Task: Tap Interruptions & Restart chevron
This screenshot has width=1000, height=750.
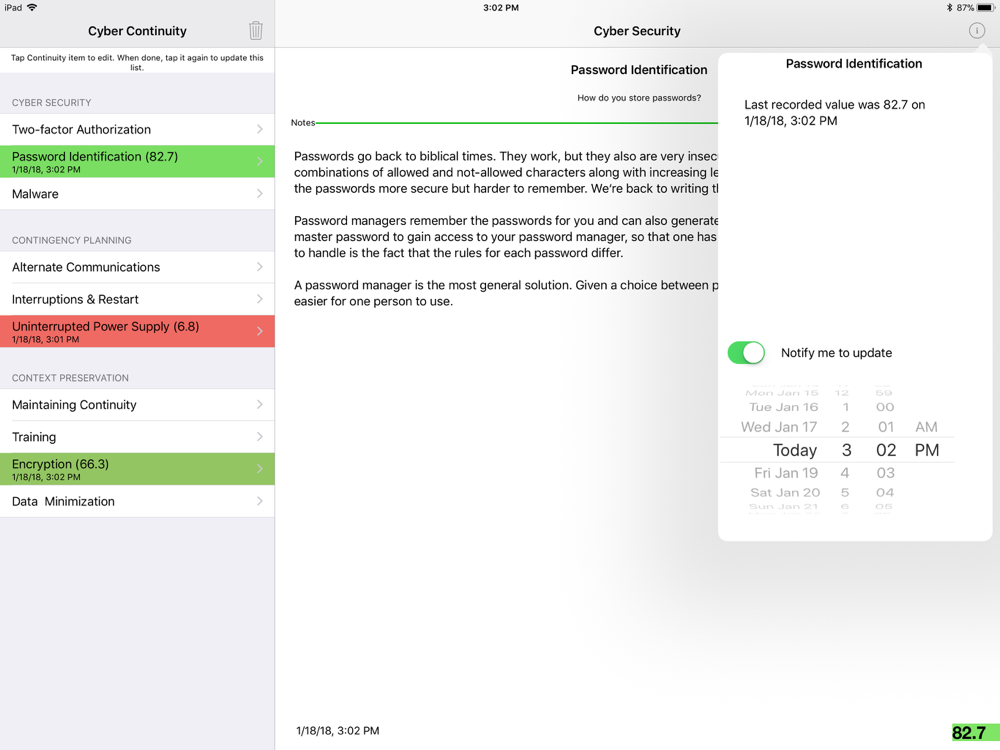Action: [x=260, y=299]
